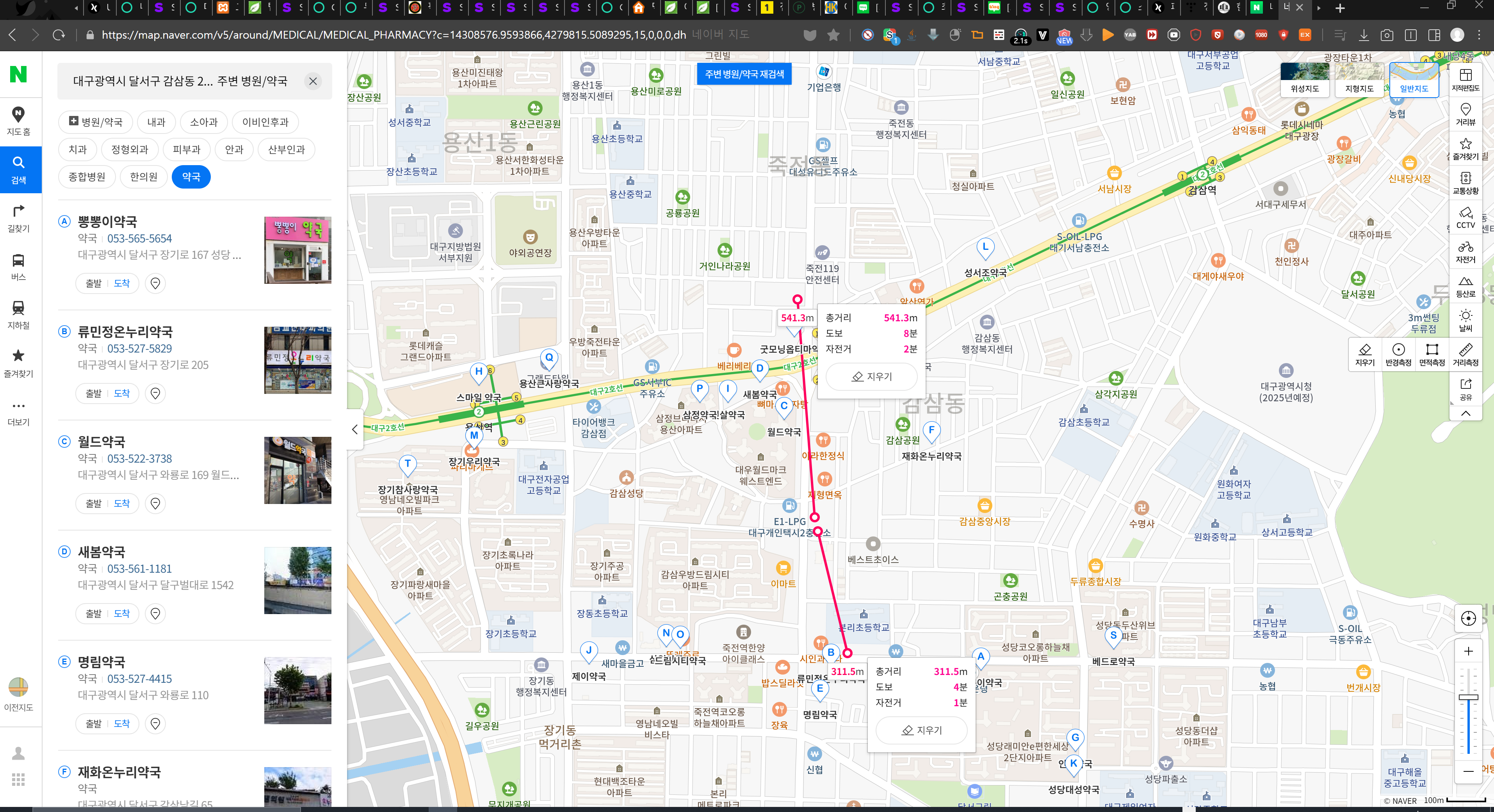Open 즐겨찾기 in the left sidebar
Image resolution: width=1494 pixels, height=812 pixels.
pyautogui.click(x=19, y=363)
